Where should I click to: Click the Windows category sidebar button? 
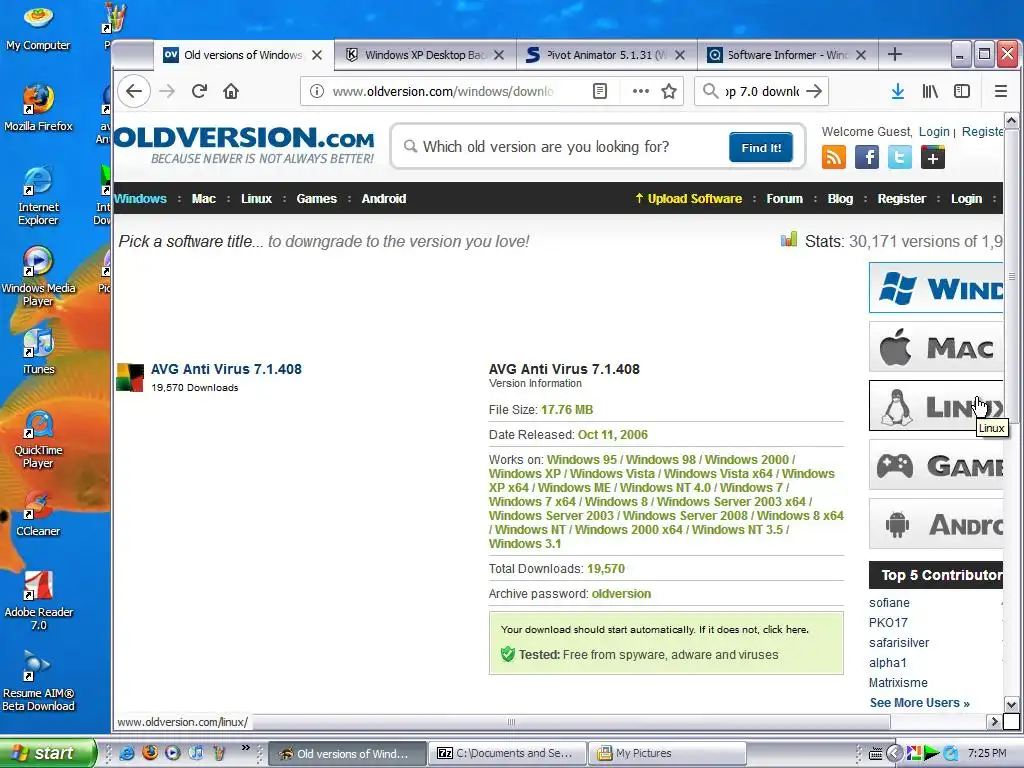(x=936, y=288)
